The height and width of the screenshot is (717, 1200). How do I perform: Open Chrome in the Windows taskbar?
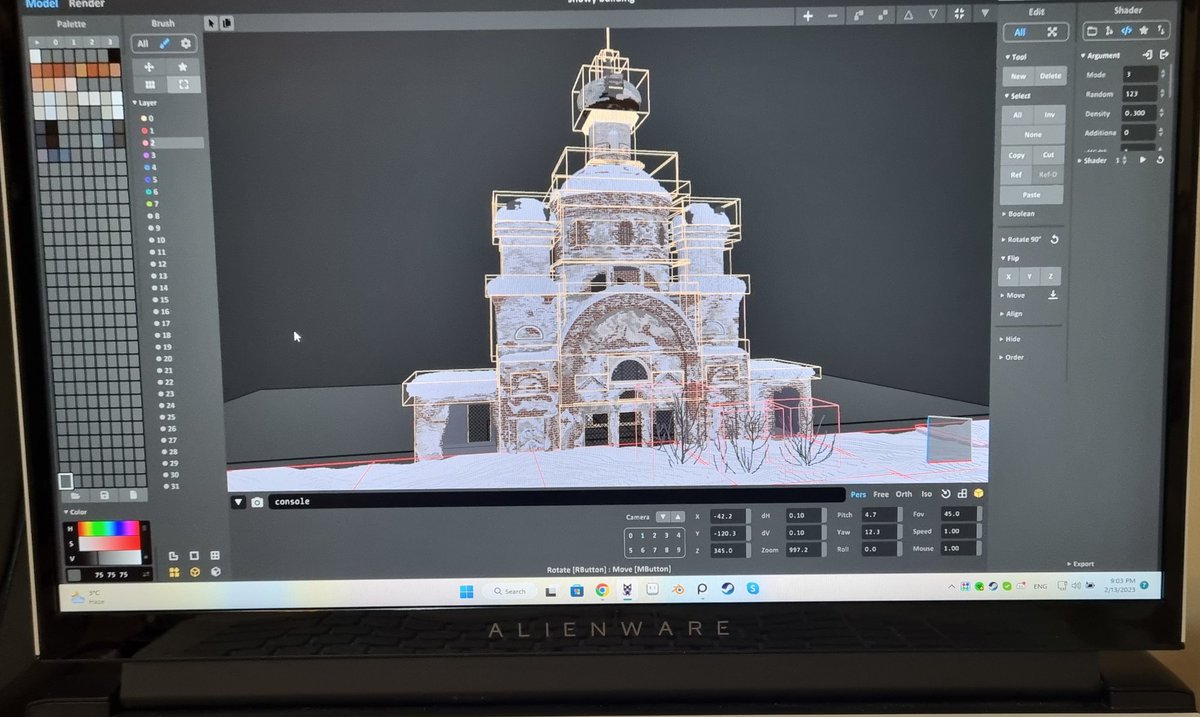pyautogui.click(x=602, y=590)
